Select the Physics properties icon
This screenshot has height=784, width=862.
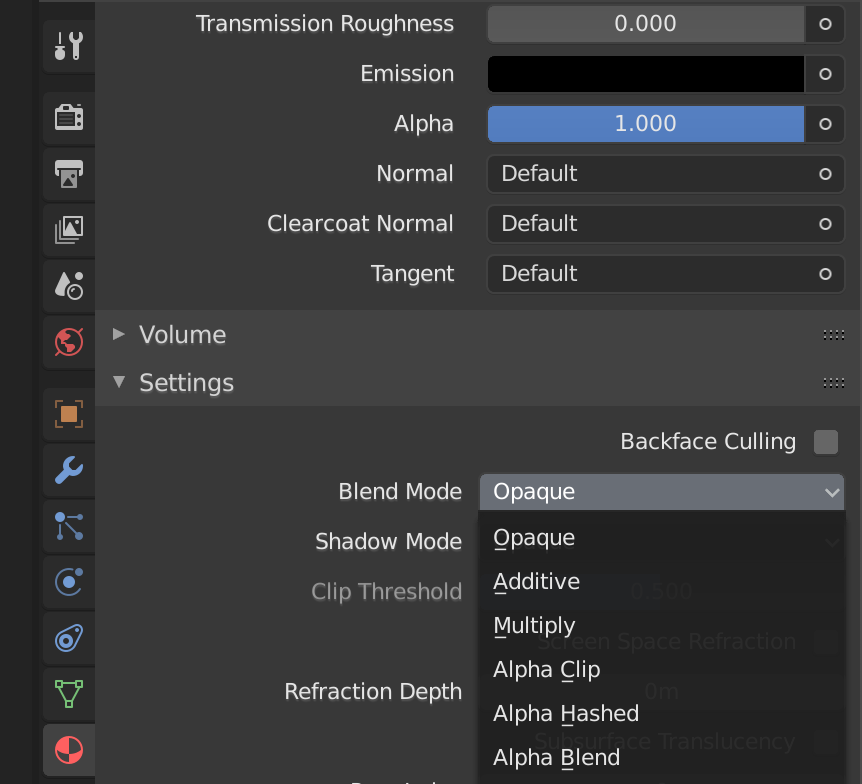68,581
